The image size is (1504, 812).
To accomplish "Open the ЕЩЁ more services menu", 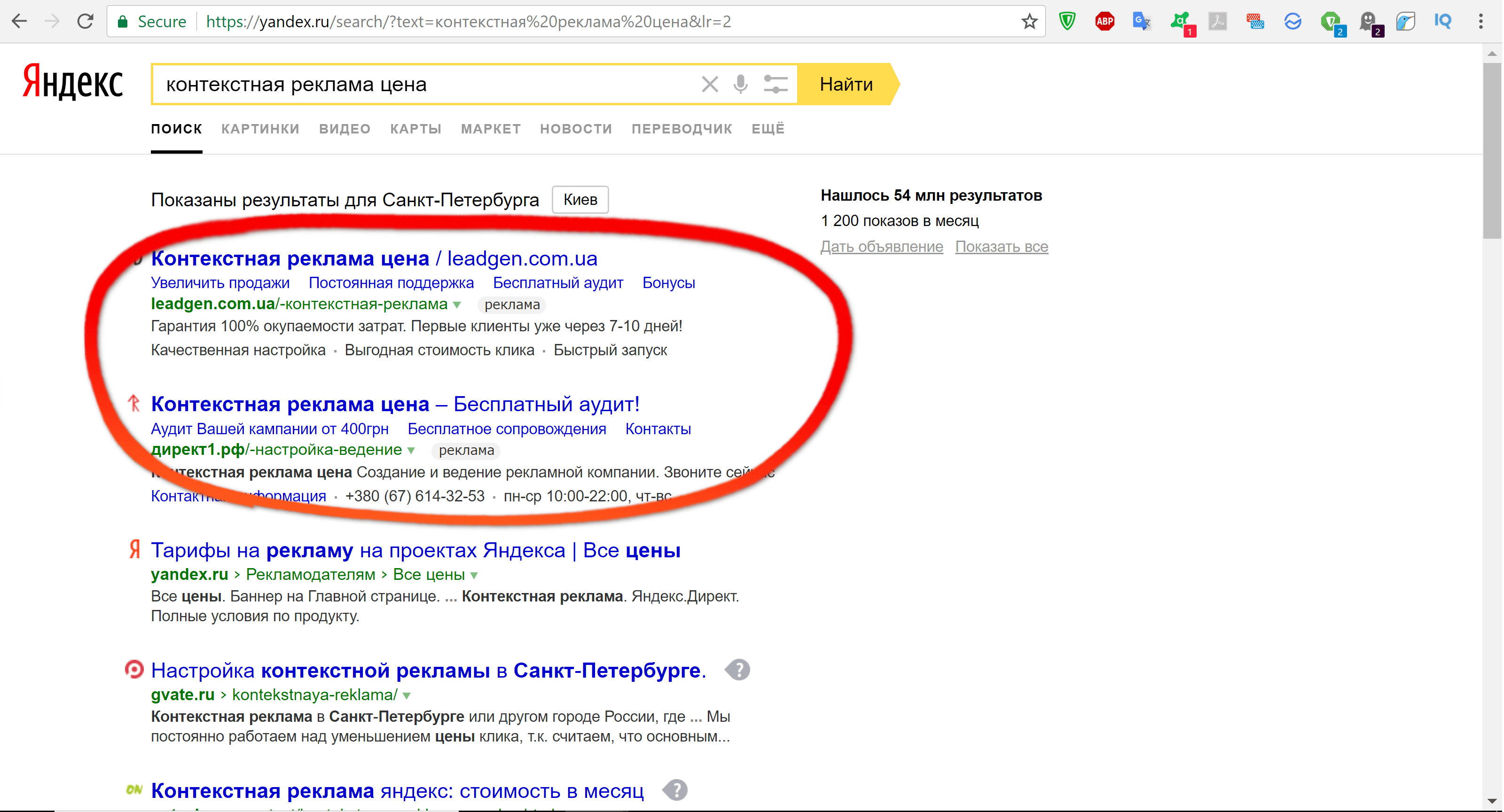I will (x=768, y=129).
